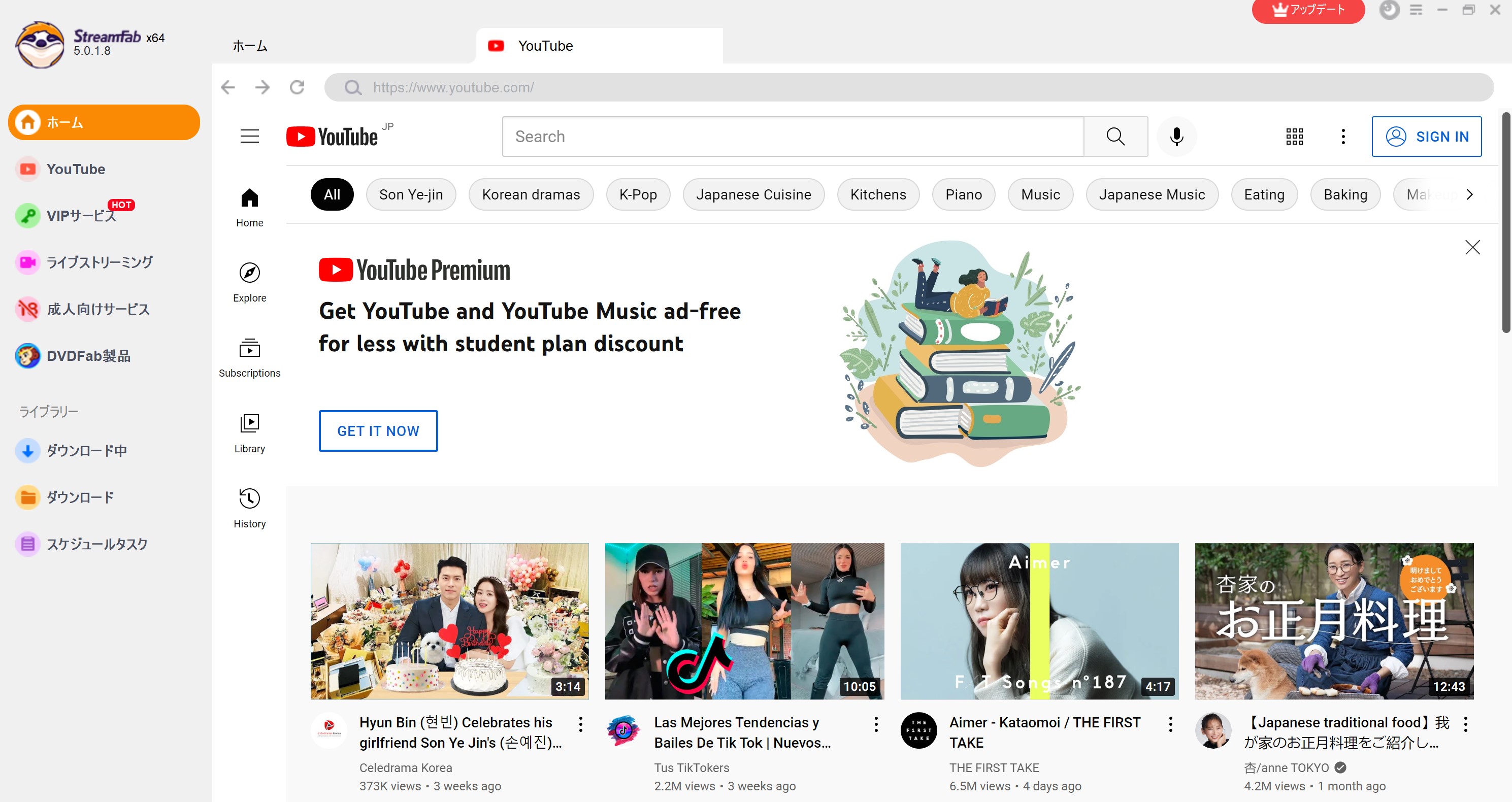
Task: Go to YouTube Home in the mini guide
Action: [249, 207]
